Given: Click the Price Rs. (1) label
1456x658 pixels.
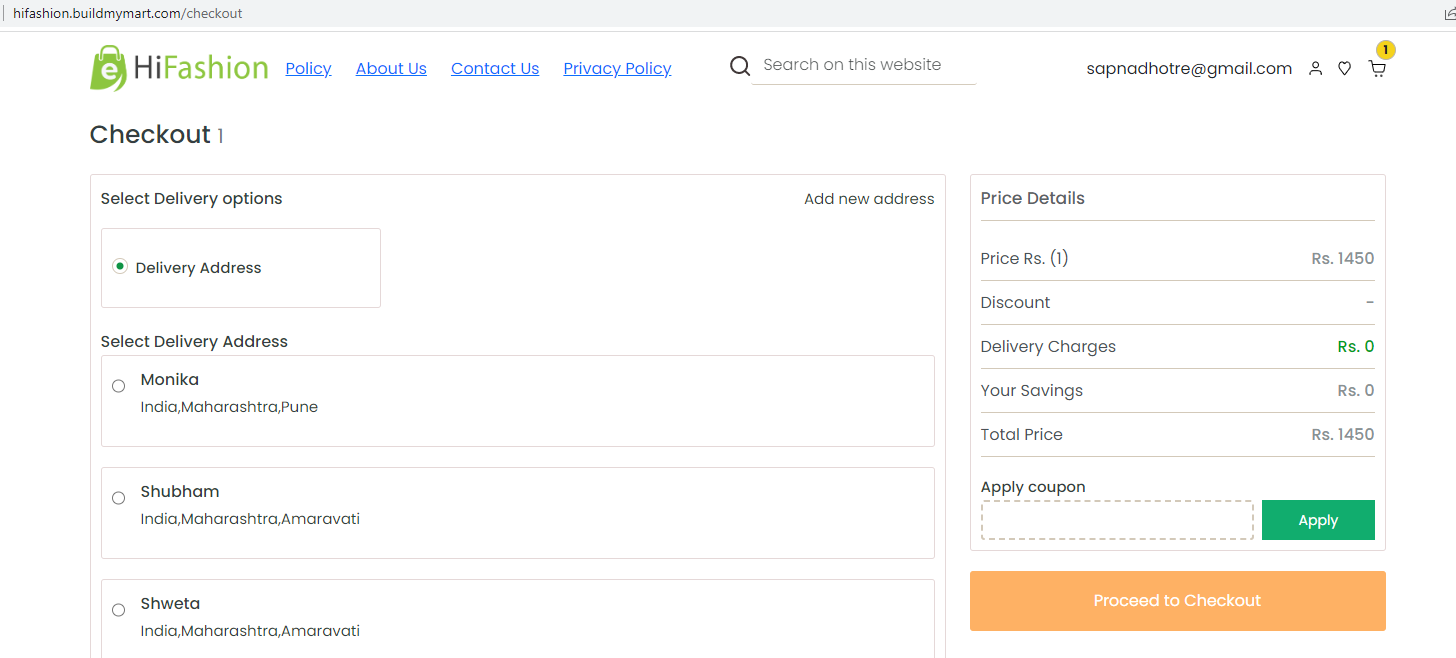Looking at the screenshot, I should tap(1024, 258).
